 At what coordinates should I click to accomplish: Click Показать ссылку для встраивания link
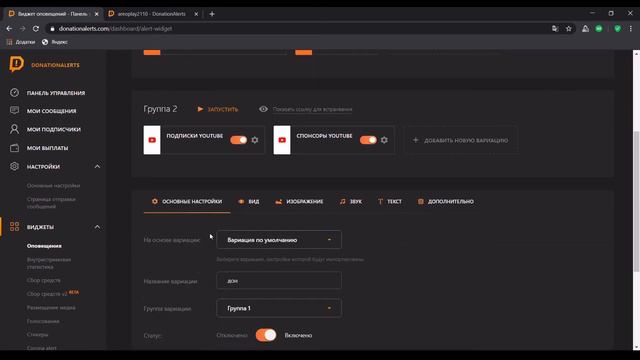(x=312, y=109)
